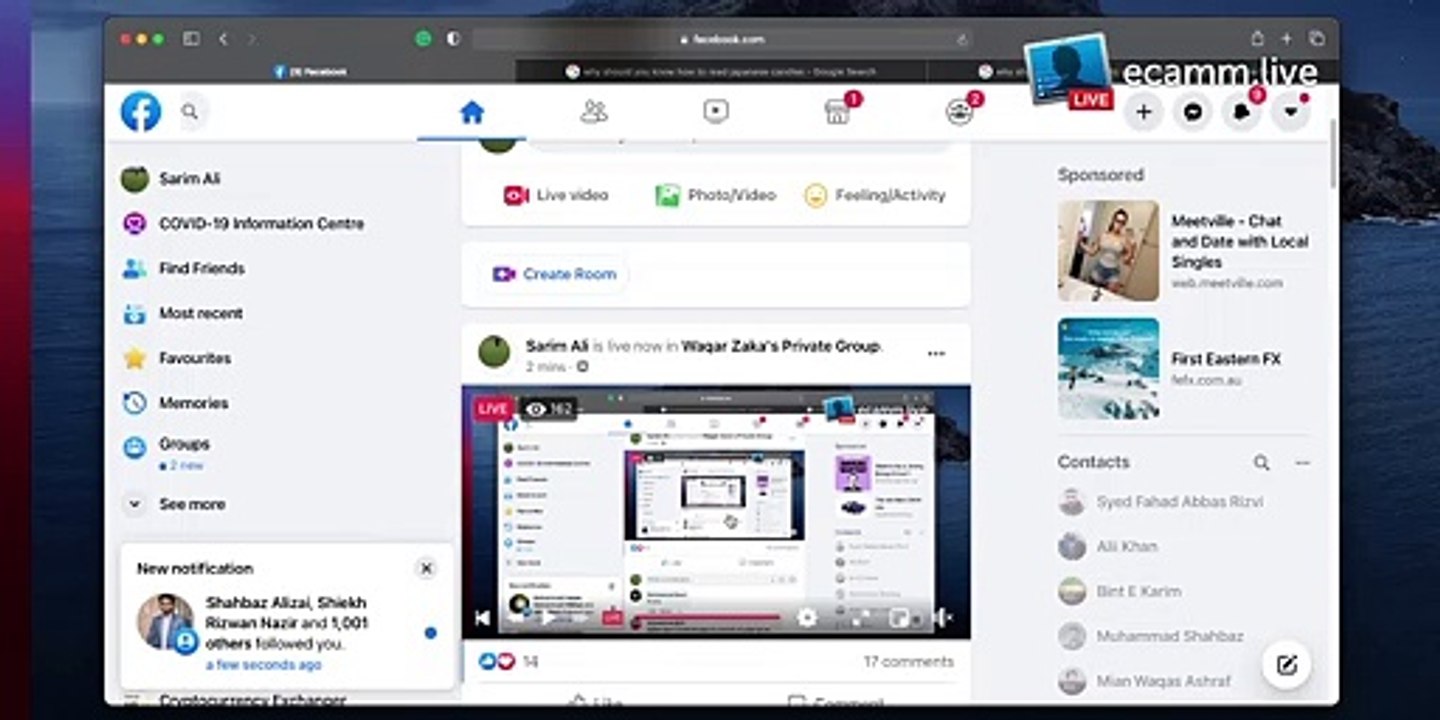1440x720 pixels.
Task: Open the followed-you notification profile picture
Action: click(x=164, y=622)
